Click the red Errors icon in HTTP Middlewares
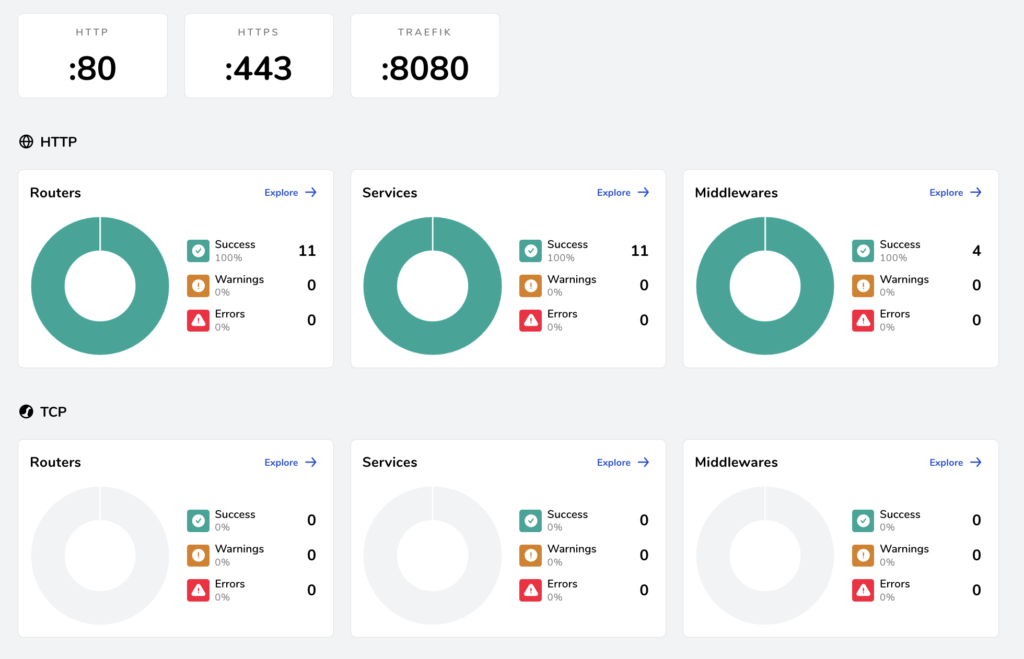The height and width of the screenshot is (659, 1024). (863, 321)
